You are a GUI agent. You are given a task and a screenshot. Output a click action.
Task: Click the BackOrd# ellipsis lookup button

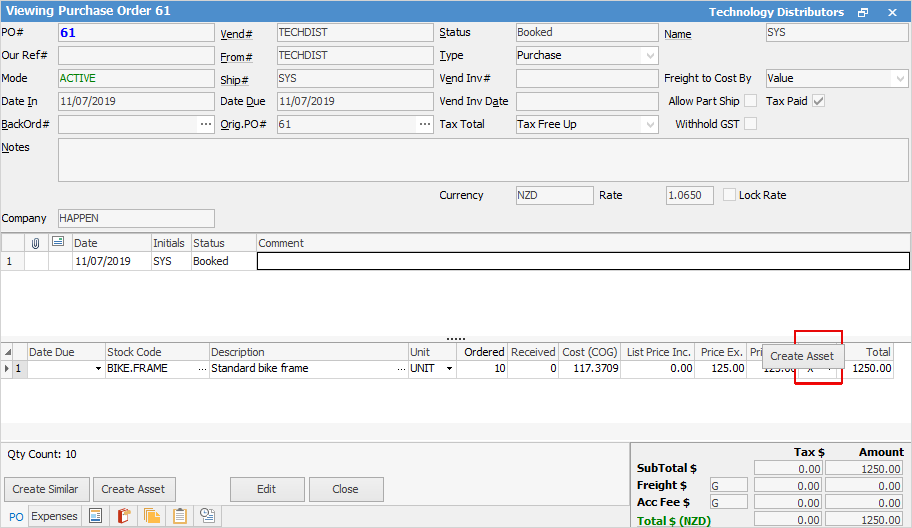click(x=206, y=124)
